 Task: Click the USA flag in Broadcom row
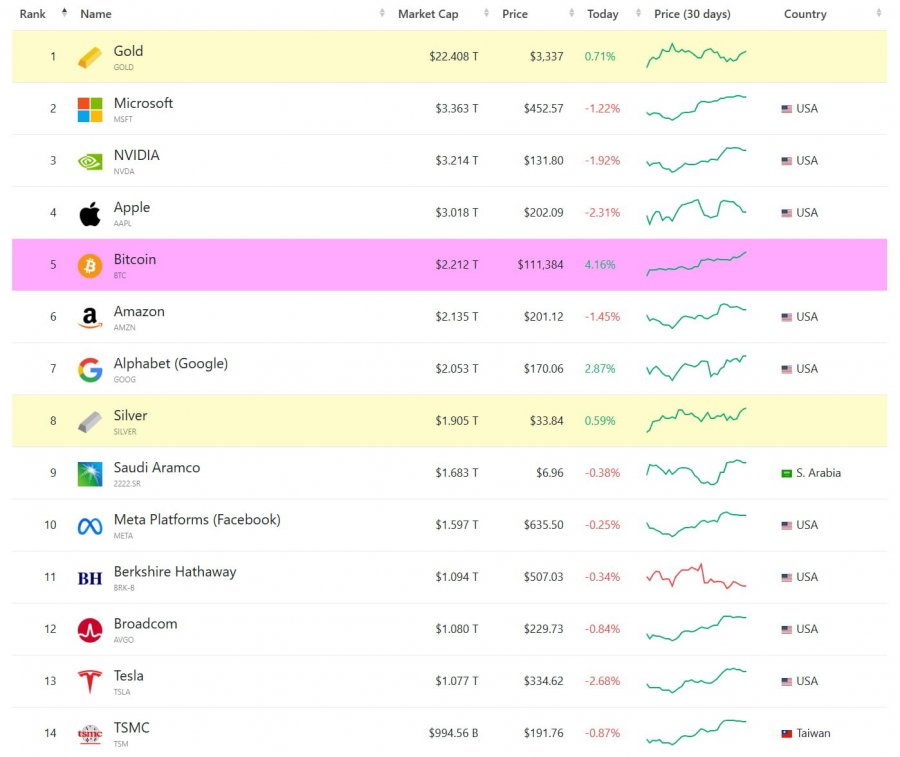point(786,630)
